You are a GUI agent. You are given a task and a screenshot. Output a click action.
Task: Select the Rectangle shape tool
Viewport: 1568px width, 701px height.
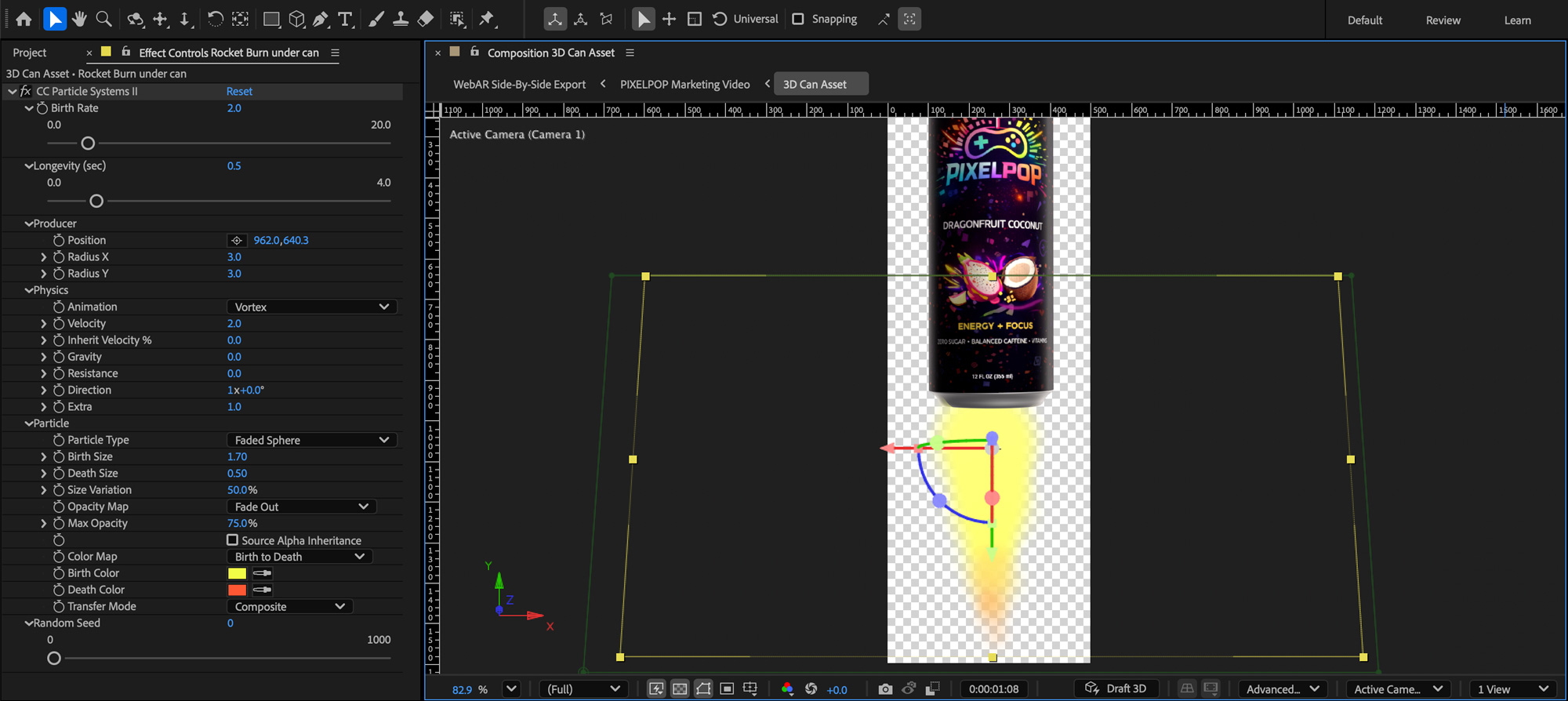(271, 19)
